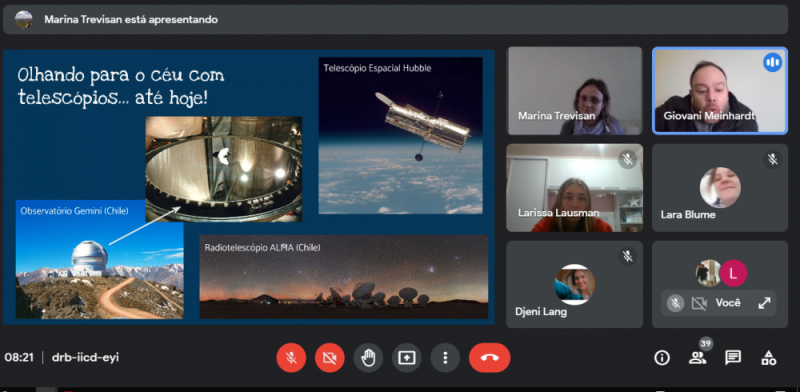Click the Marina Trevisan está apresentando banner
Screen dimensions: 800x392
395,19
